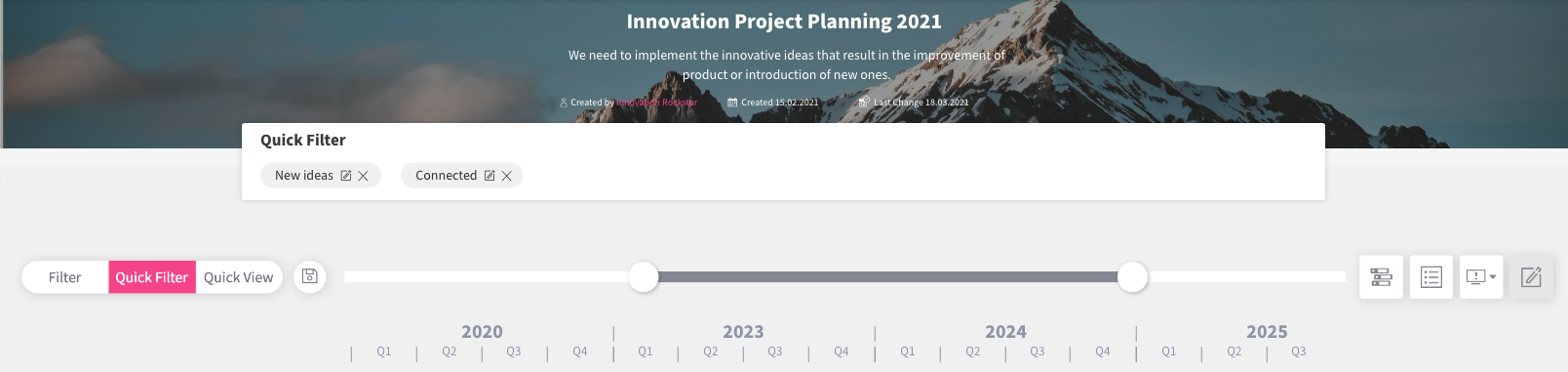Screen dimensions: 1568x372
Task: Edit the Connected quick filter
Action: click(490, 176)
